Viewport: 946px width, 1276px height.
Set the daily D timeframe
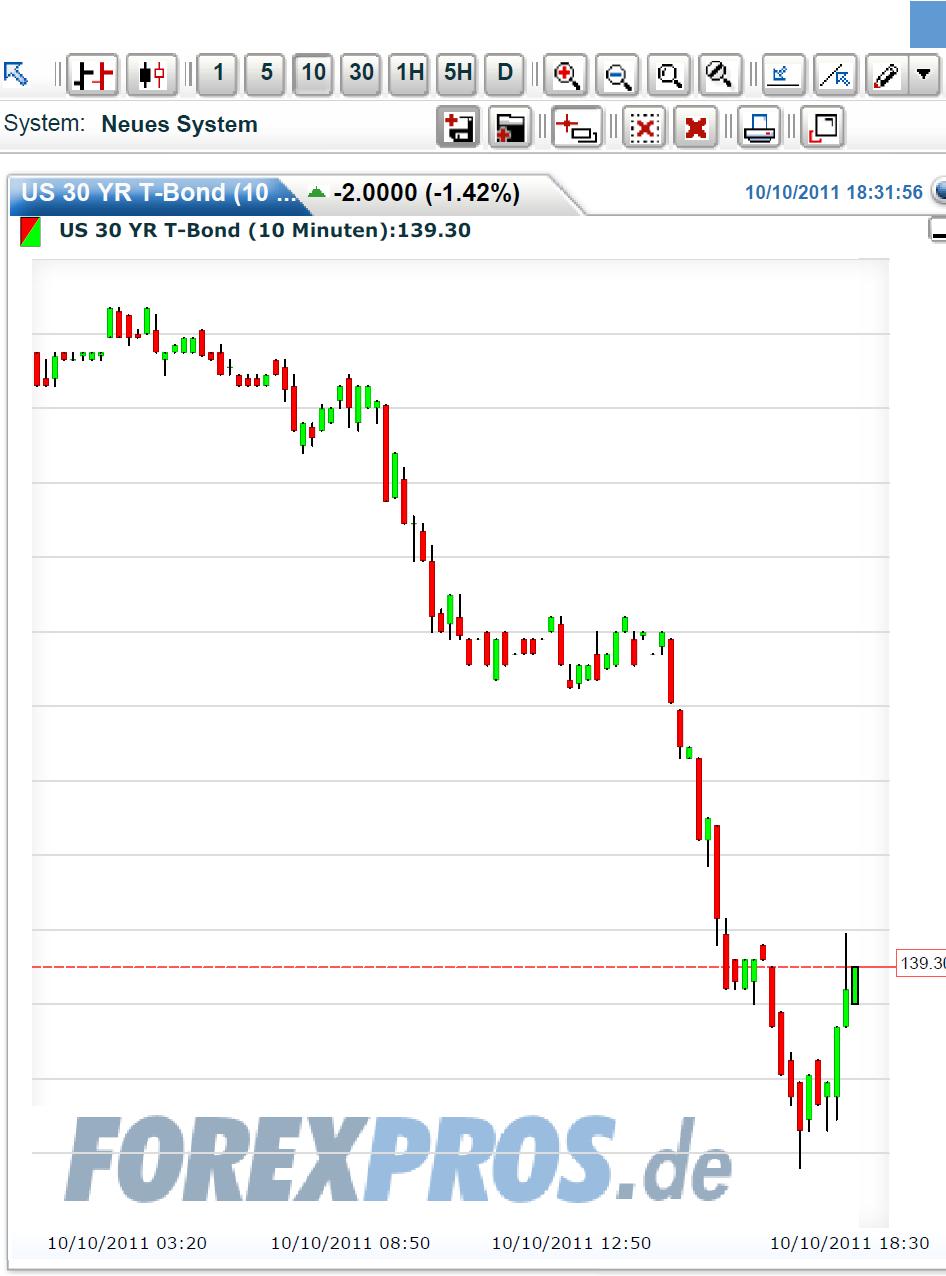505,74
